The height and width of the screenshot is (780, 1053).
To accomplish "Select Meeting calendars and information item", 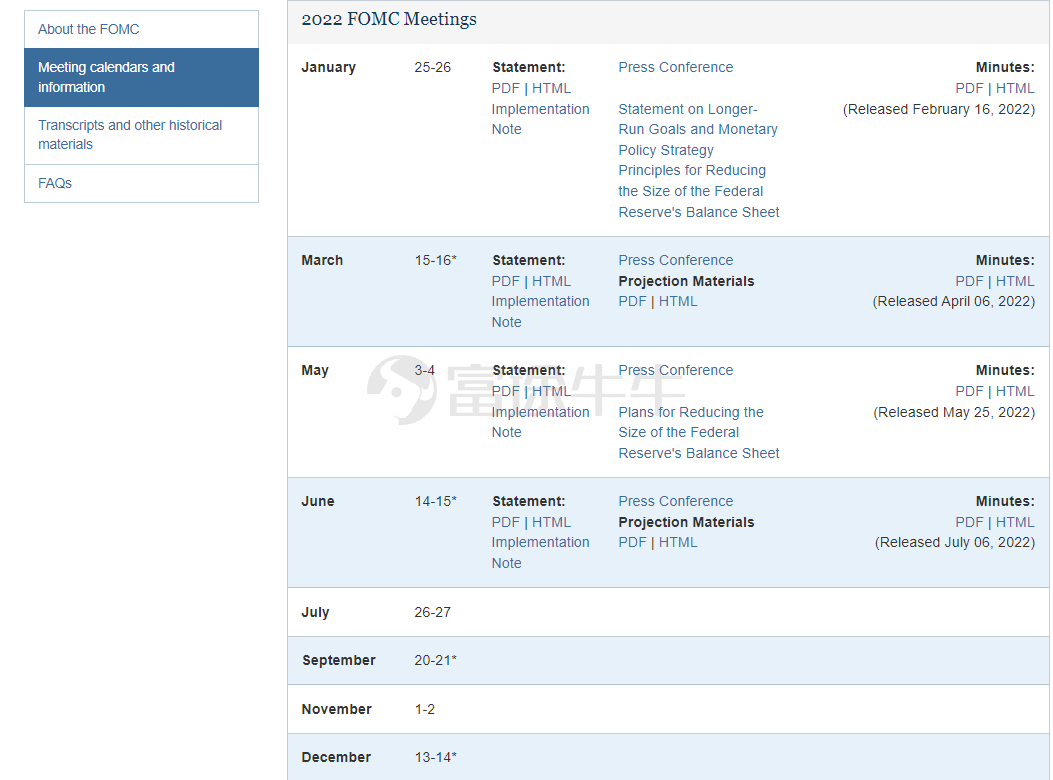I will point(141,77).
